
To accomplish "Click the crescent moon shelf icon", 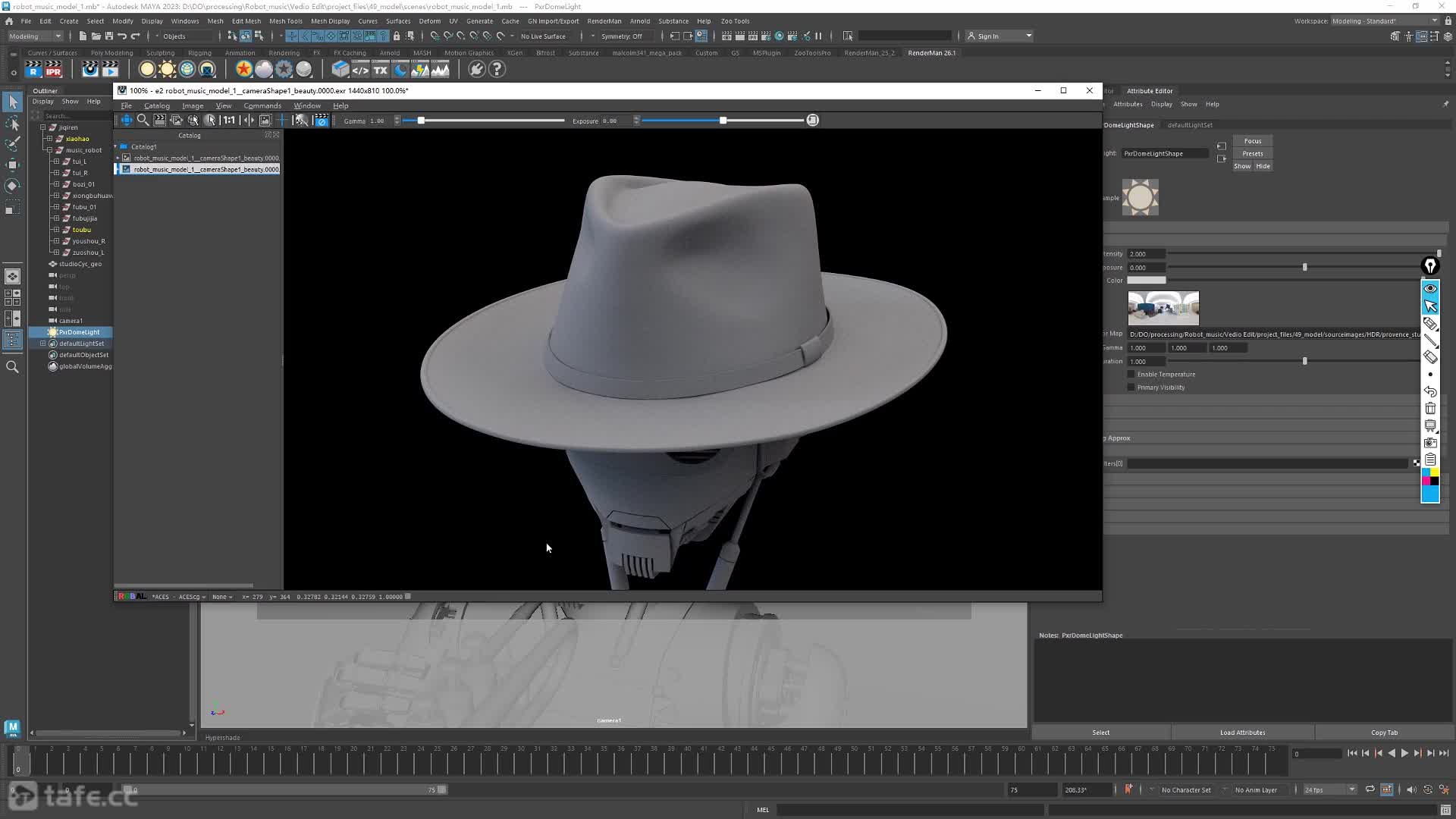I will point(400,70).
